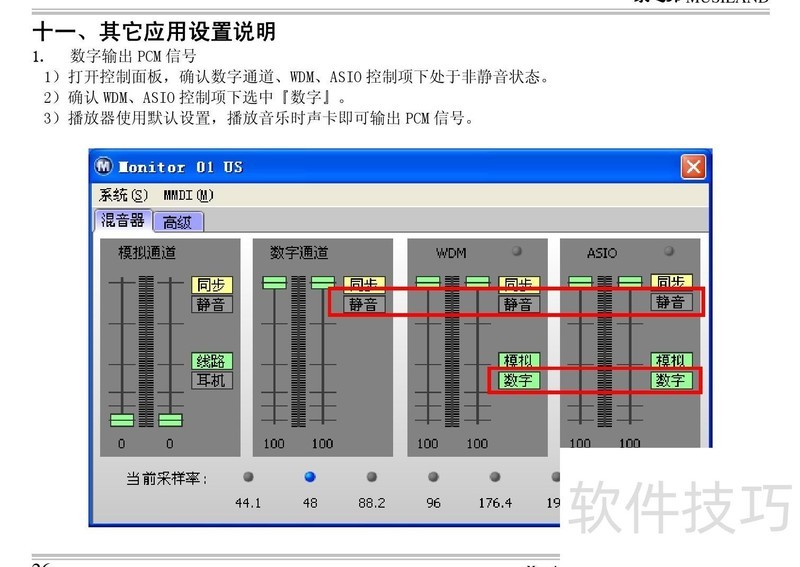
Task: Select 数字 output under WDM
Action: (518, 380)
